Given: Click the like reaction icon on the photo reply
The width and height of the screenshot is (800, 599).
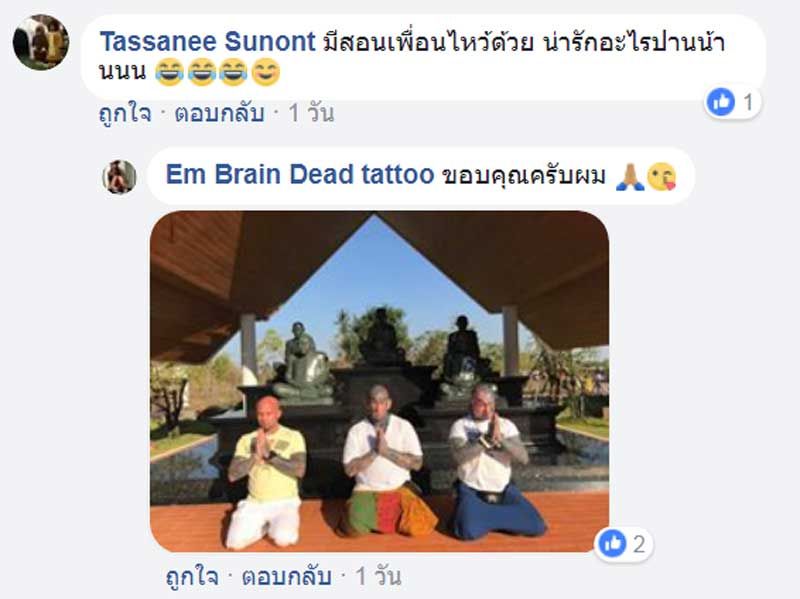Looking at the screenshot, I should [x=612, y=543].
